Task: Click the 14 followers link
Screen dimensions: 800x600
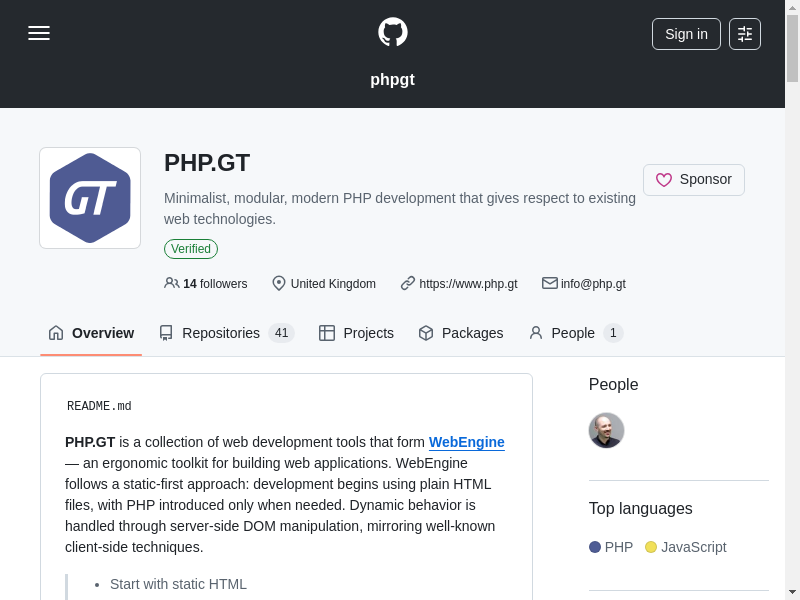Action: point(214,284)
